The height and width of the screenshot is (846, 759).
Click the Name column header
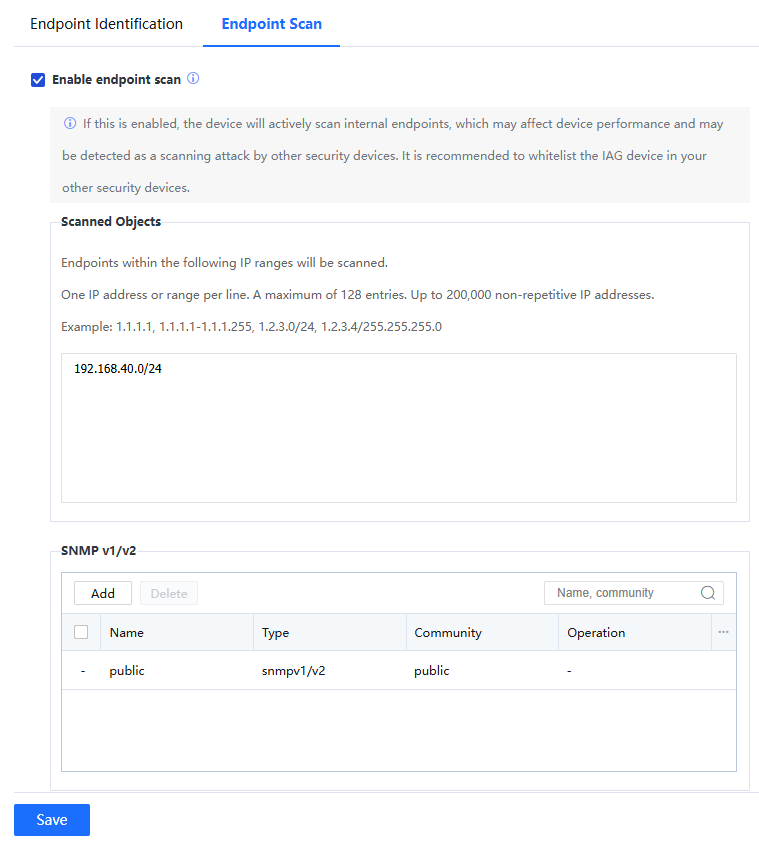127,633
